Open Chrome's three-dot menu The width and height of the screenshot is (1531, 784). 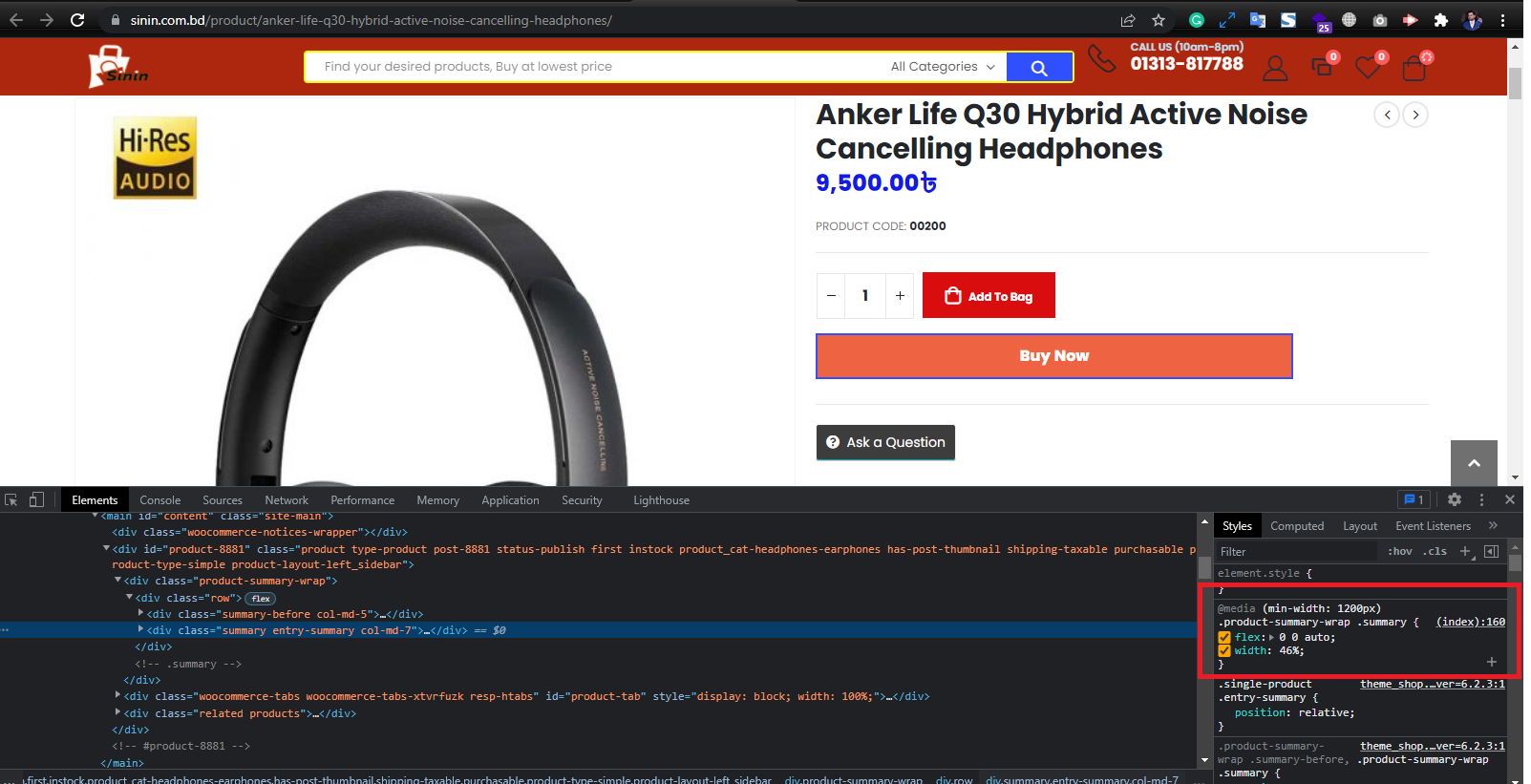click(1503, 20)
